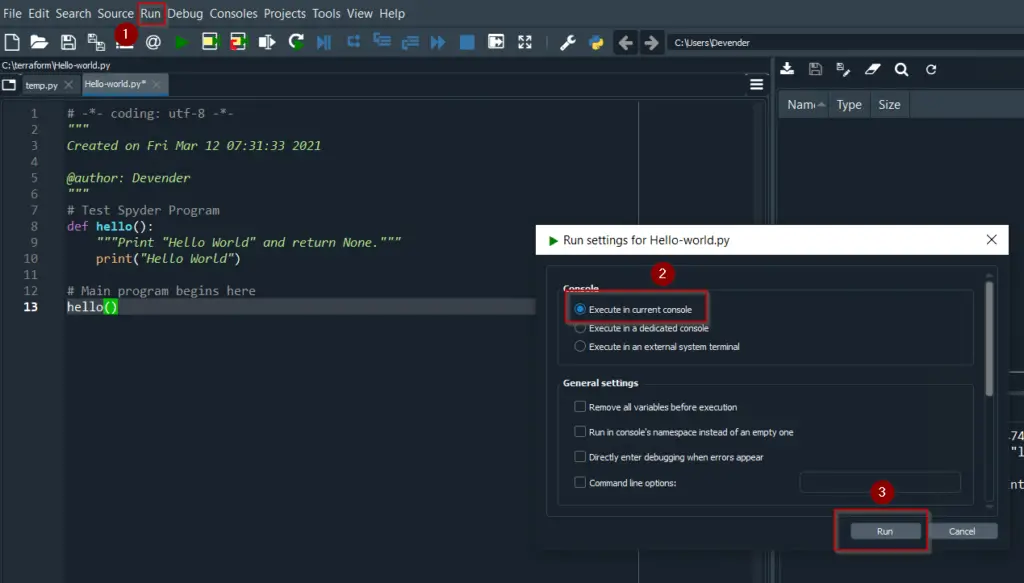The image size is (1024, 583).
Task: Save Hello-world.py with the floppy disk icon
Action: click(67, 42)
